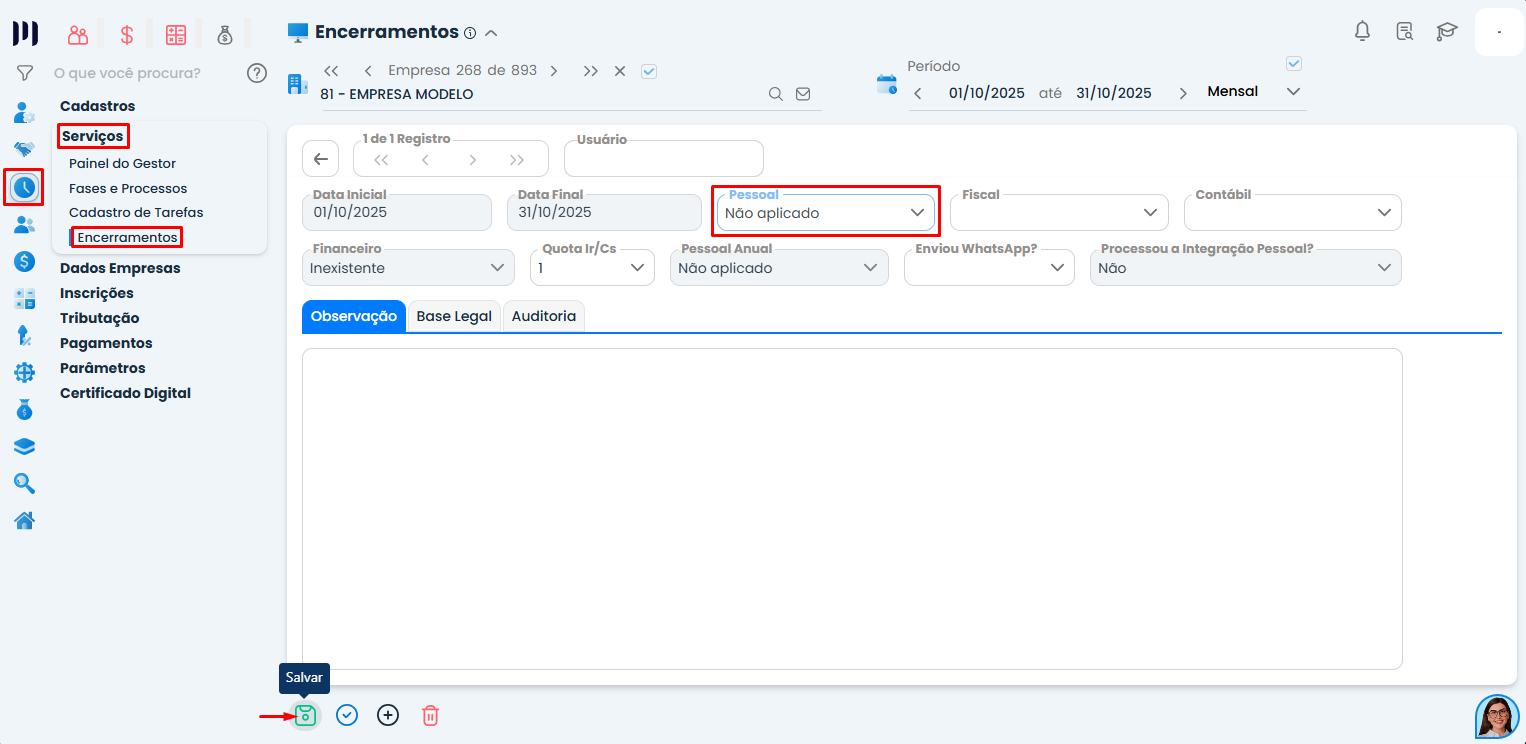Viewport: 1526px width, 744px height.
Task: Toggle the checkbox above Mensal period
Action: [x=1294, y=64]
